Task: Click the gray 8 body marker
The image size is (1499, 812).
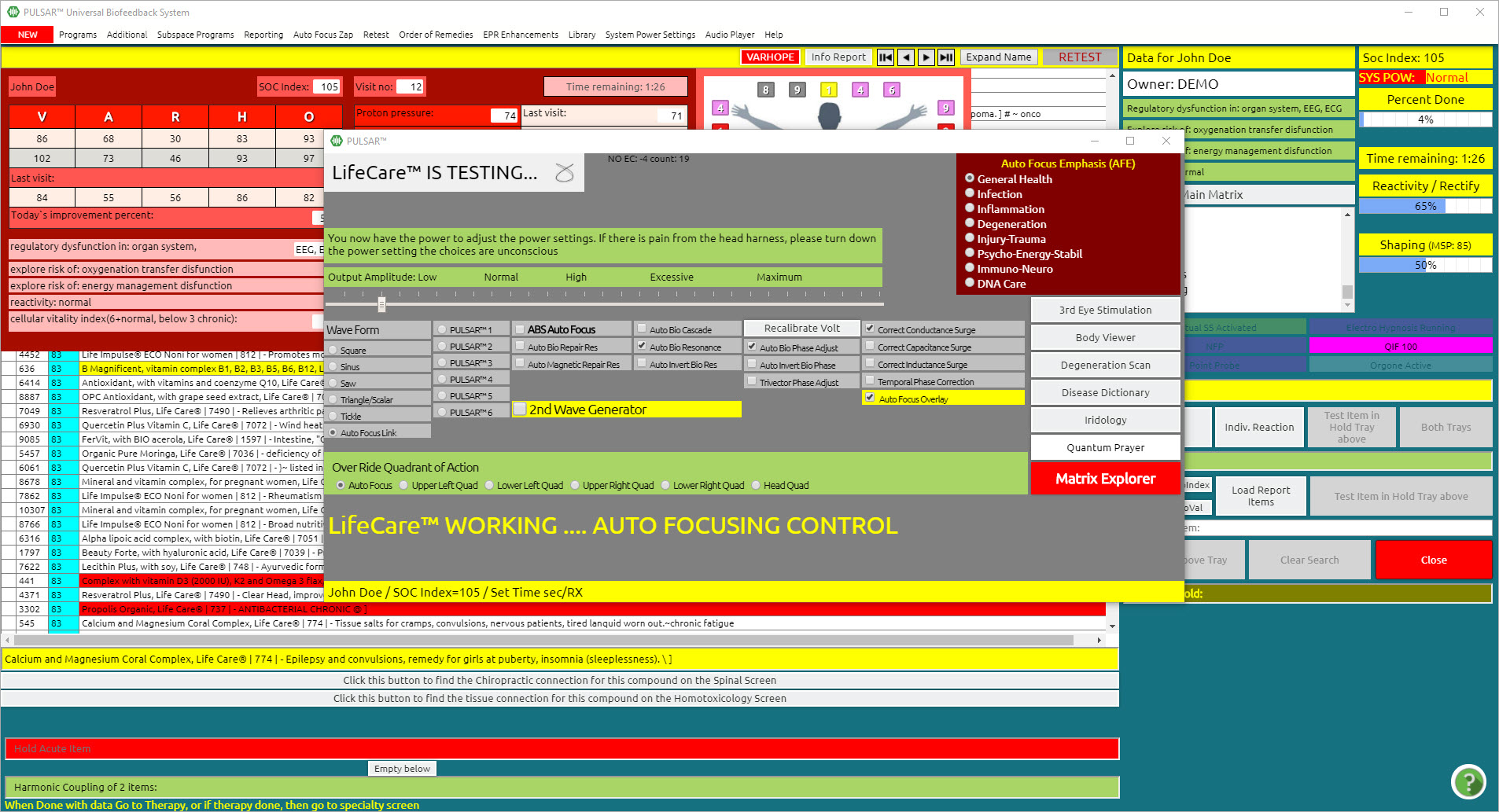Action: tap(765, 90)
